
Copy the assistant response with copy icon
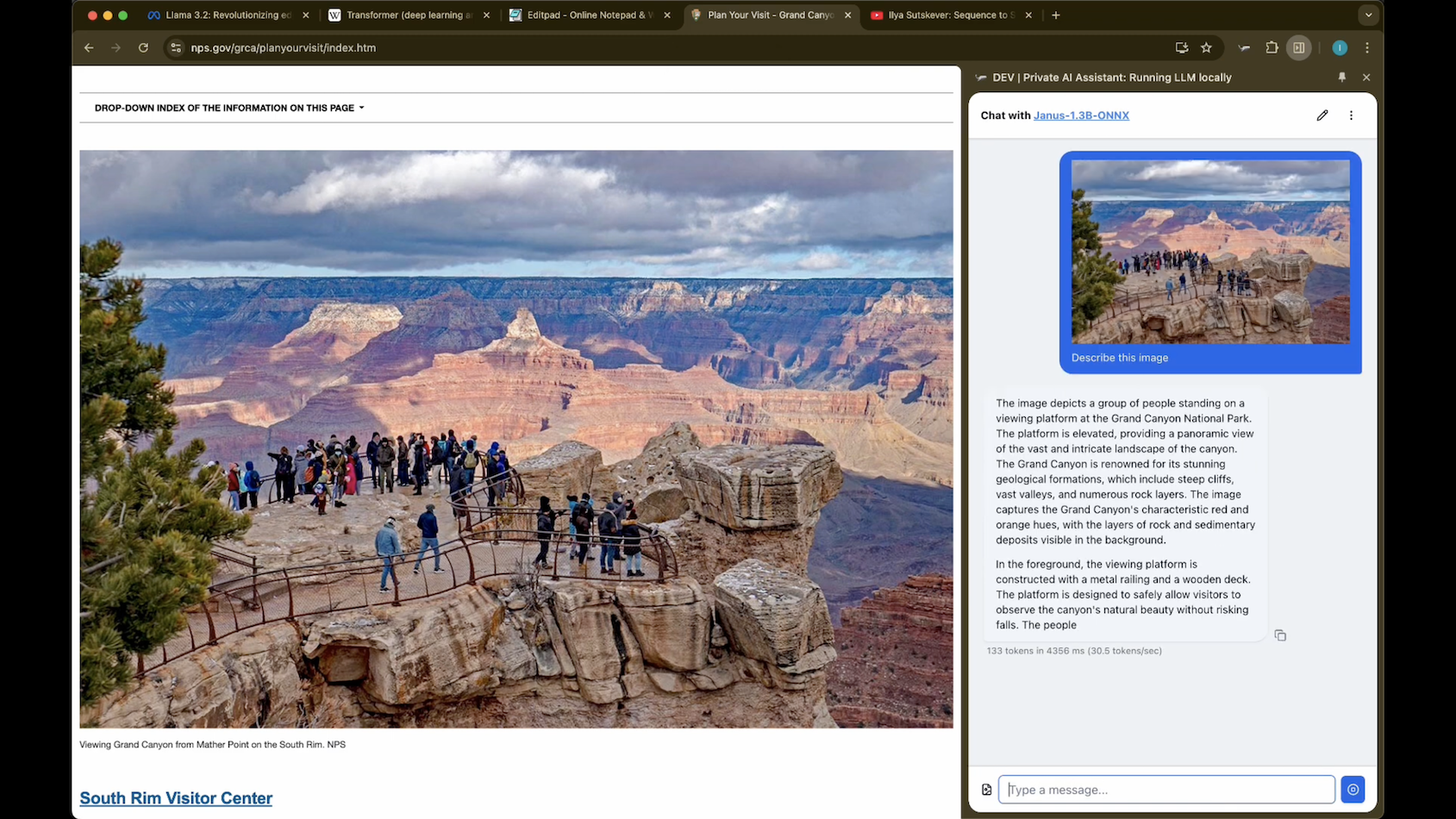pos(1280,635)
